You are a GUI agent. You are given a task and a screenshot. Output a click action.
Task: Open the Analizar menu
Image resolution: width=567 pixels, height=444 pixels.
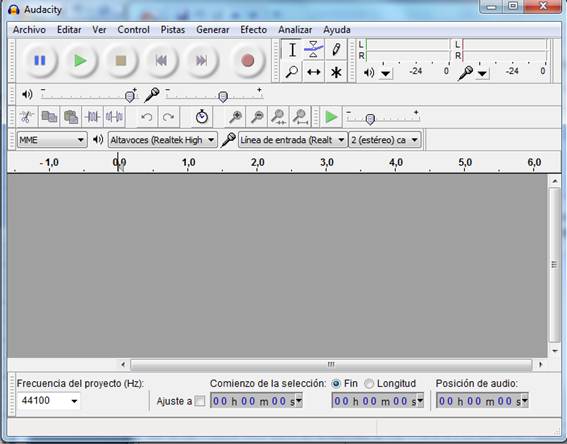(x=295, y=30)
